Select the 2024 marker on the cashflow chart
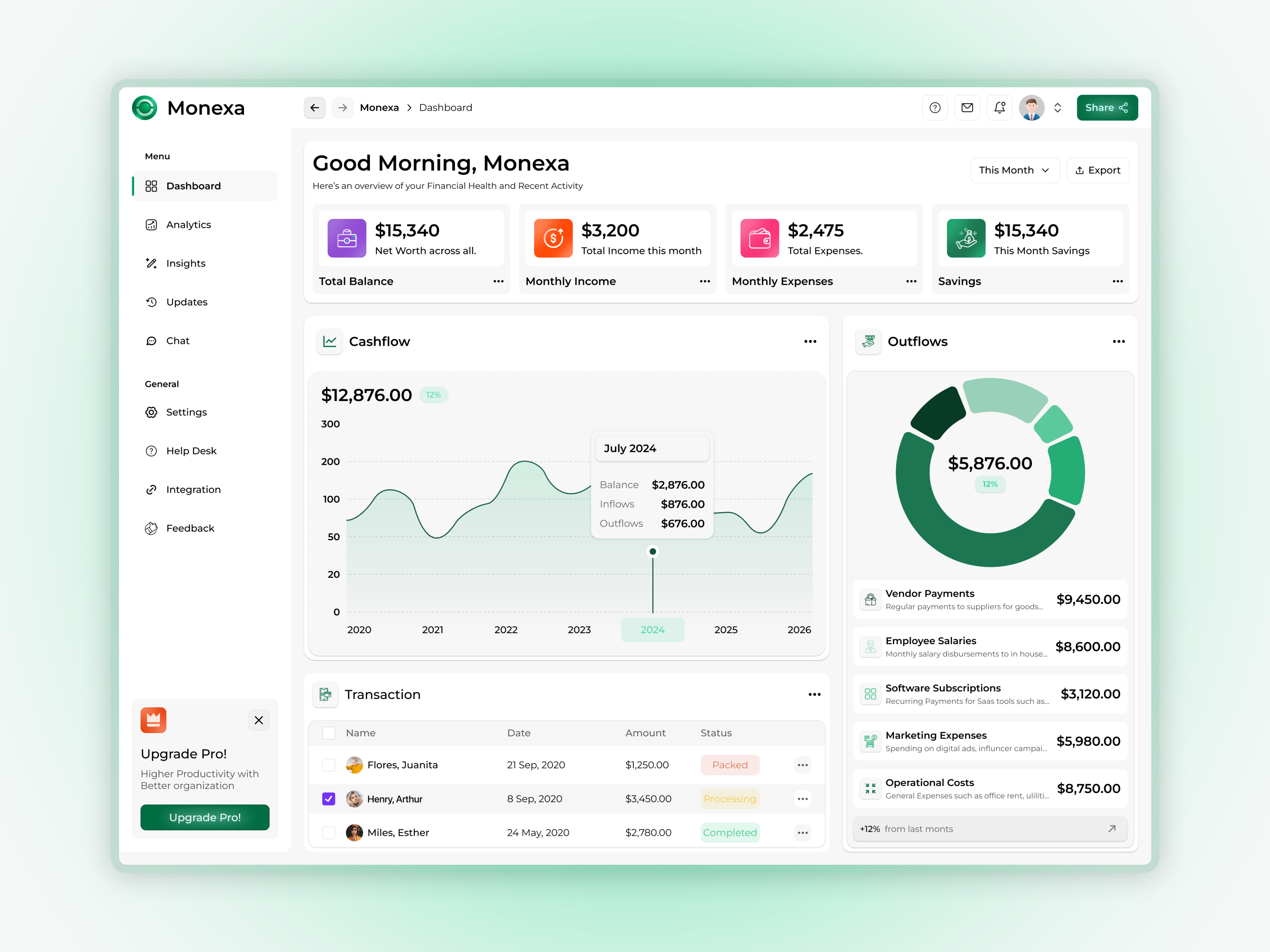This screenshot has height=952, width=1270. pyautogui.click(x=652, y=630)
